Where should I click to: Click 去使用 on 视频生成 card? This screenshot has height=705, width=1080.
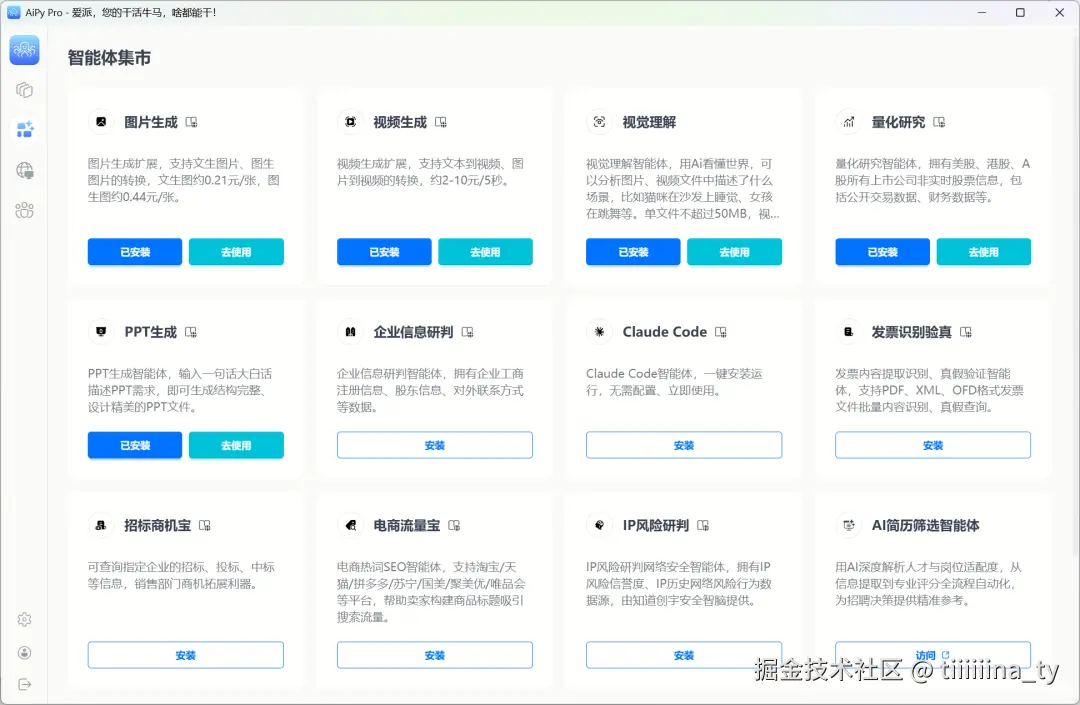(486, 252)
